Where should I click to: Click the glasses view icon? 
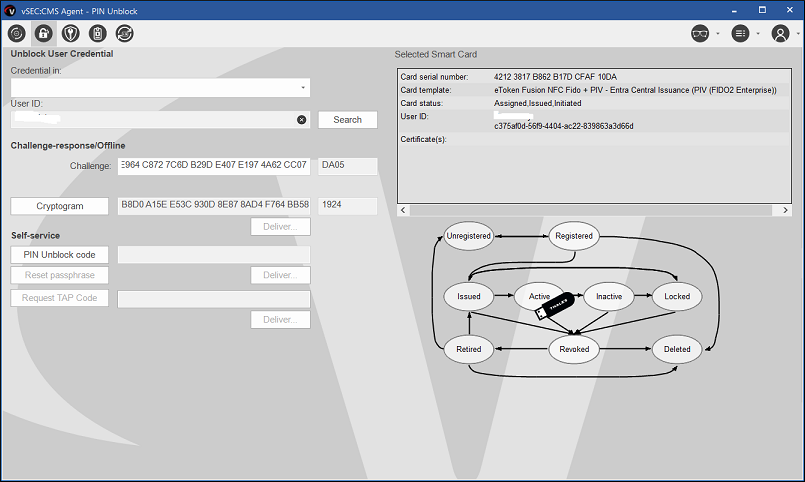[x=700, y=34]
